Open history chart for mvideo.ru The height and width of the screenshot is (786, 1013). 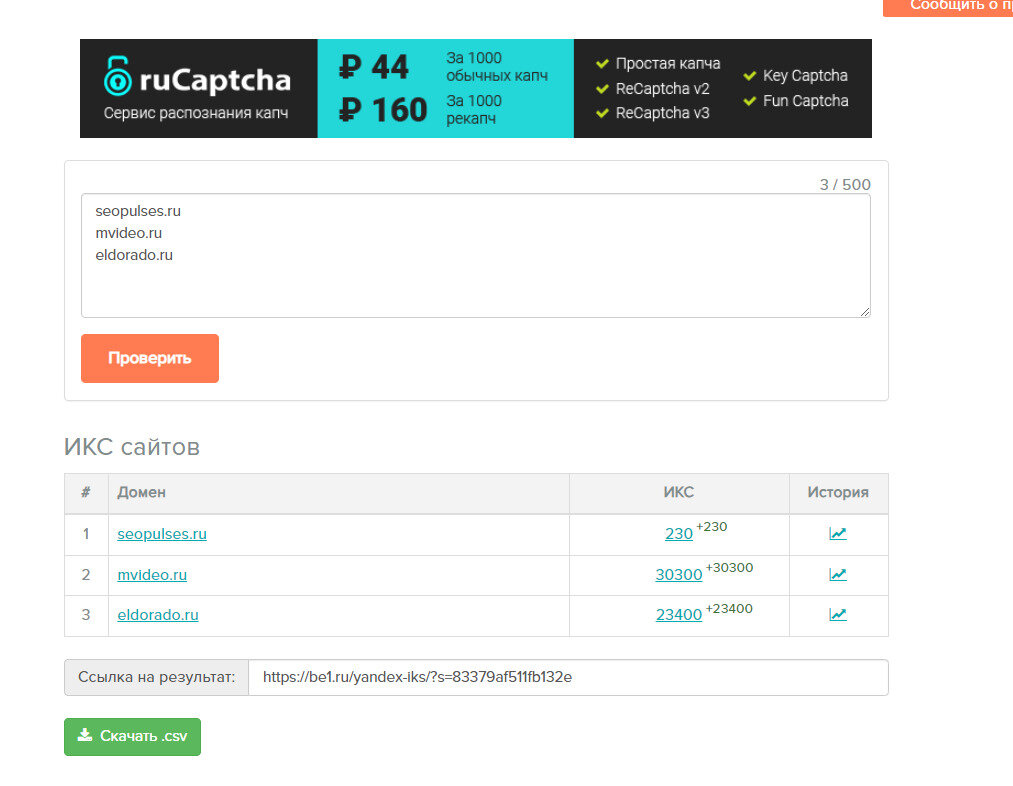(837, 574)
